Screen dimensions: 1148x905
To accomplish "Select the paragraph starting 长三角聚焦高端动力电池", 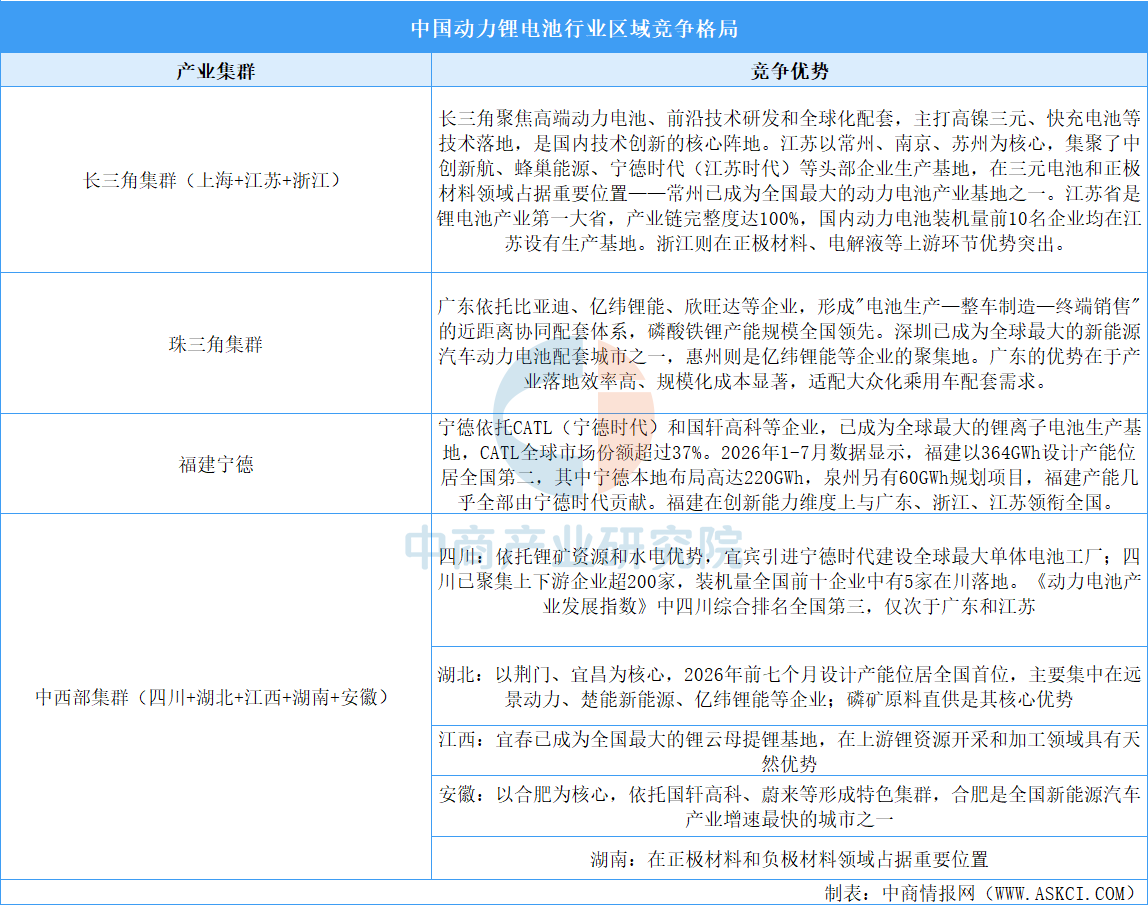I will (x=789, y=180).
